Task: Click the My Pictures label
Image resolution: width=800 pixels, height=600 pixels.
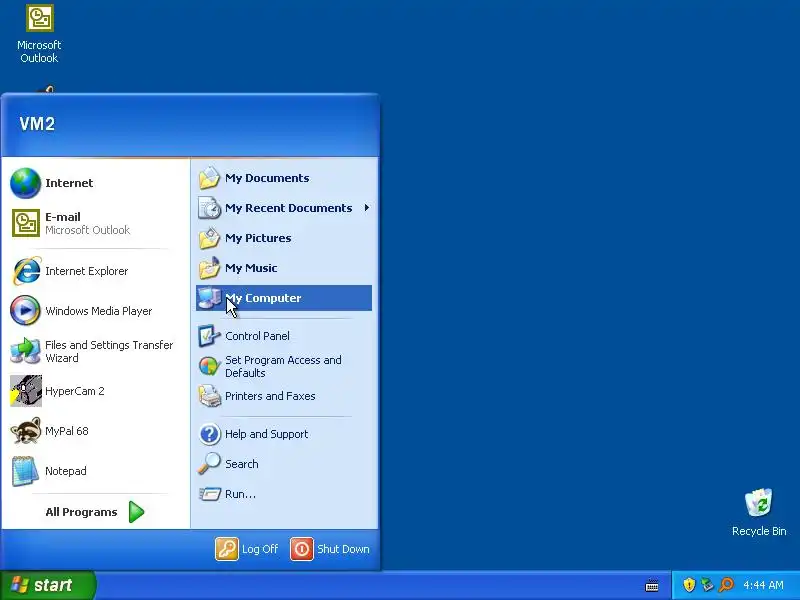Action: click(x=258, y=238)
